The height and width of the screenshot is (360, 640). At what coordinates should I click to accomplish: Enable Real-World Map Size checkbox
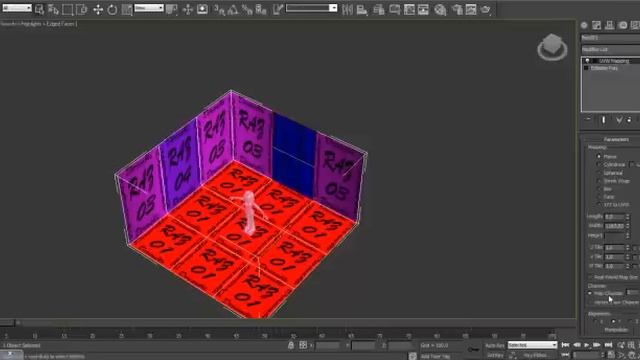click(591, 277)
